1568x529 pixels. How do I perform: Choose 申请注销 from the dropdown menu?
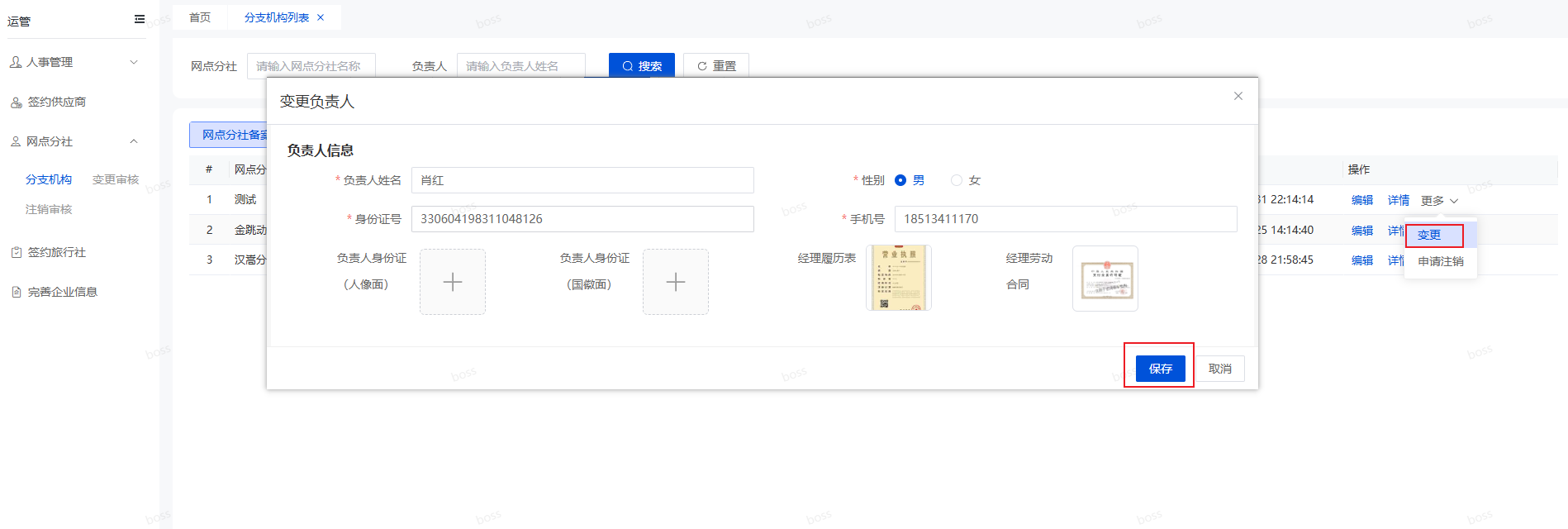(1440, 261)
